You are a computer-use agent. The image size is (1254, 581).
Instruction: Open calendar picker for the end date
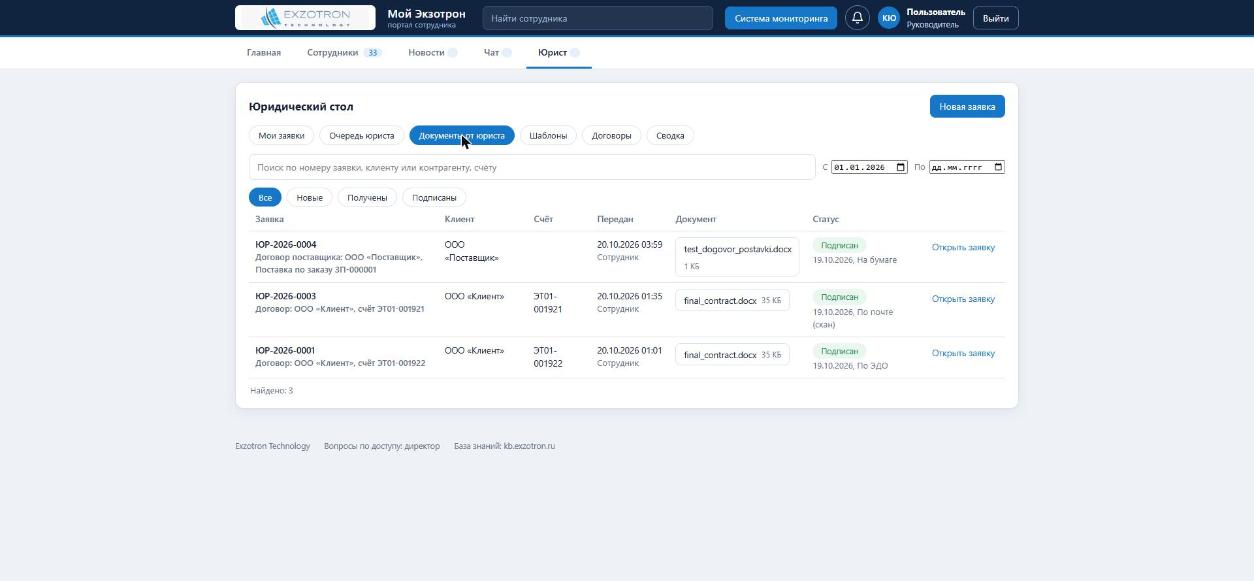click(x=998, y=167)
